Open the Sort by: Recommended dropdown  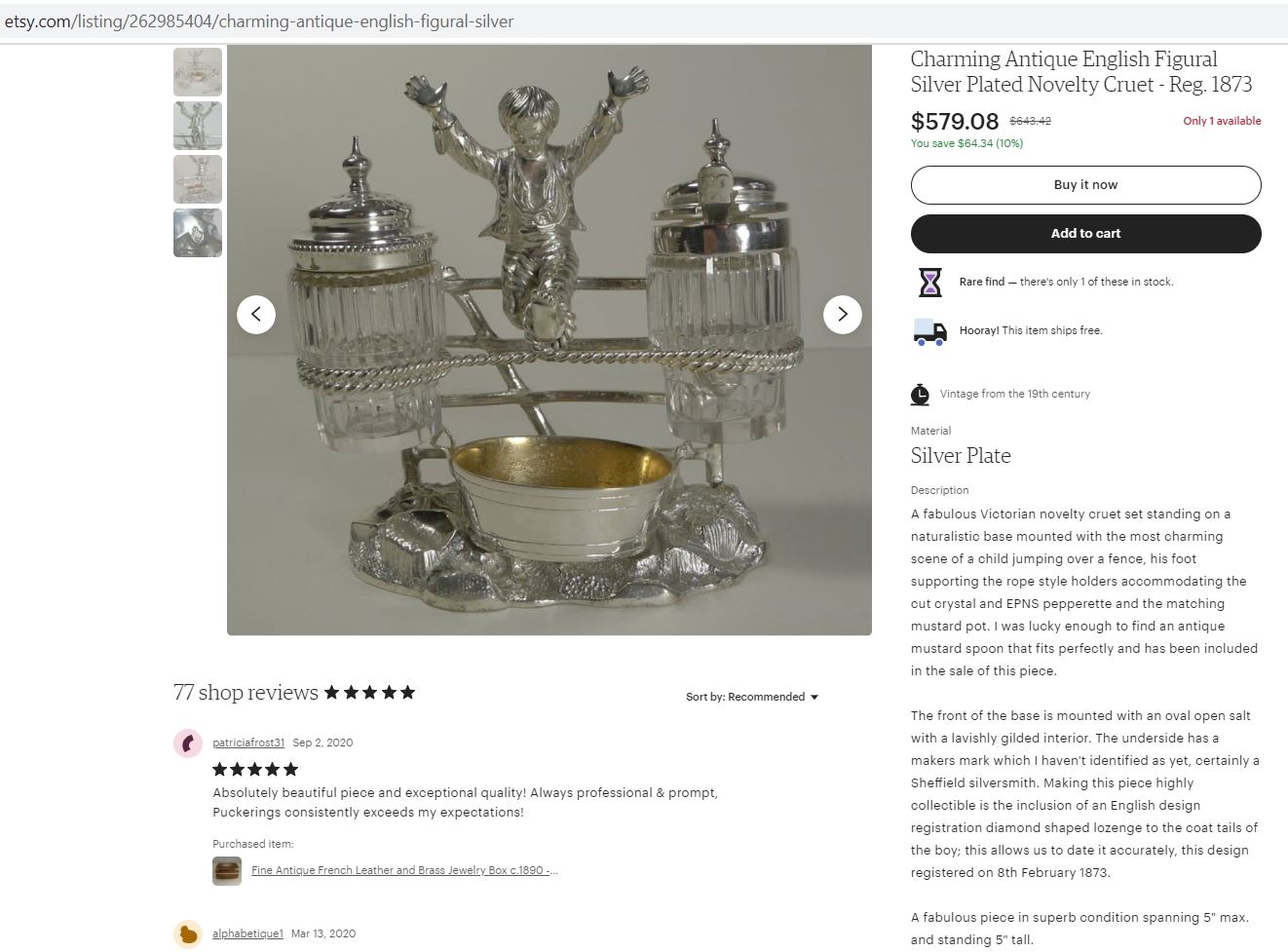(x=752, y=697)
